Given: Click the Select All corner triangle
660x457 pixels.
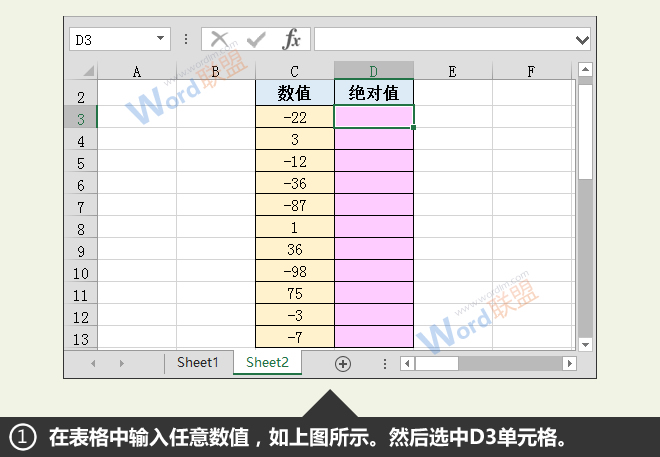Looking at the screenshot, I should click(88, 71).
